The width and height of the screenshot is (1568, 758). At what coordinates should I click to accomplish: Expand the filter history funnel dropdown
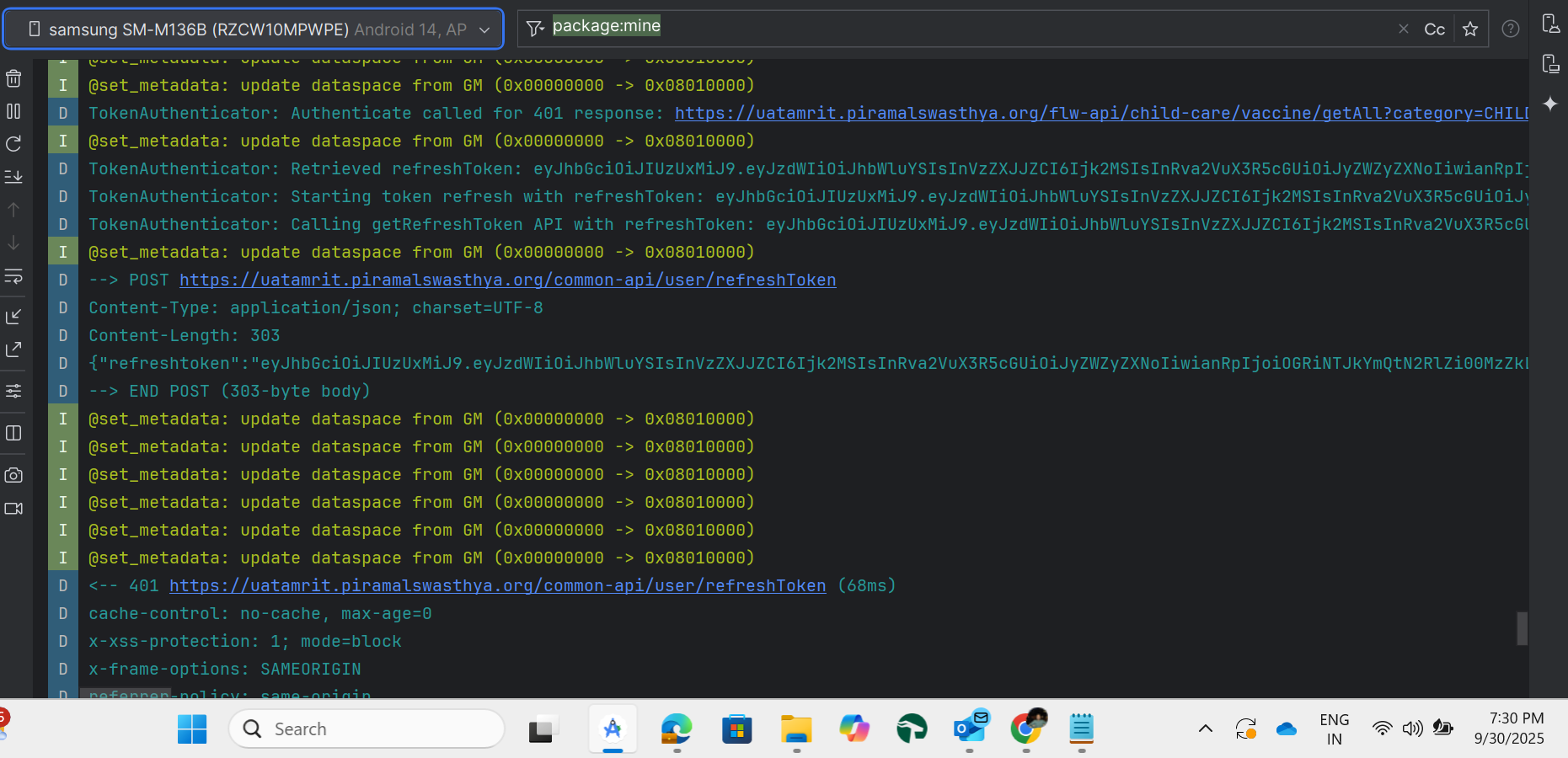[535, 29]
